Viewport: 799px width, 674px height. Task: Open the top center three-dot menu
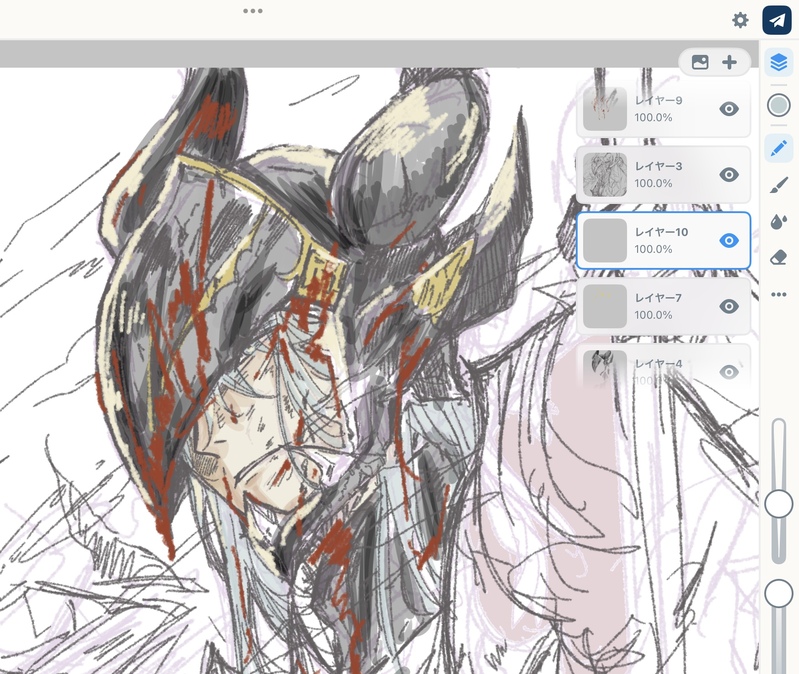pos(253,11)
